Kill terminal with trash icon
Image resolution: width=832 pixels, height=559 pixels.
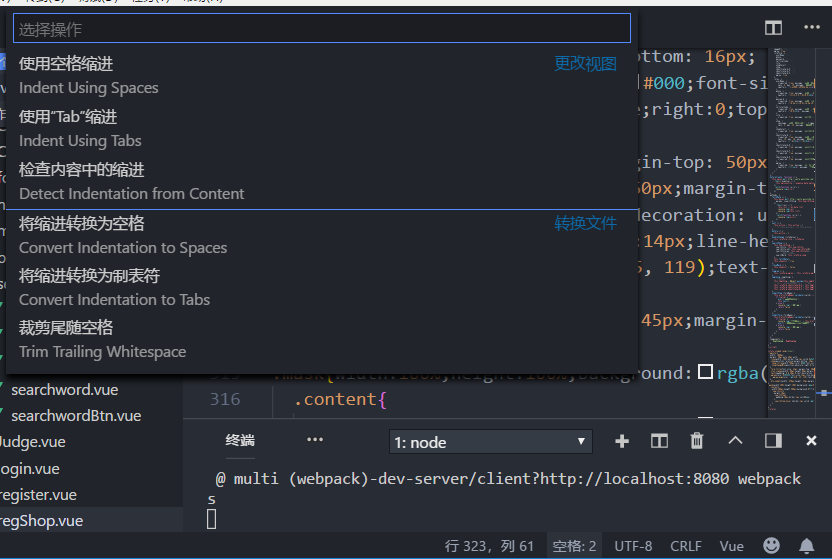697,441
